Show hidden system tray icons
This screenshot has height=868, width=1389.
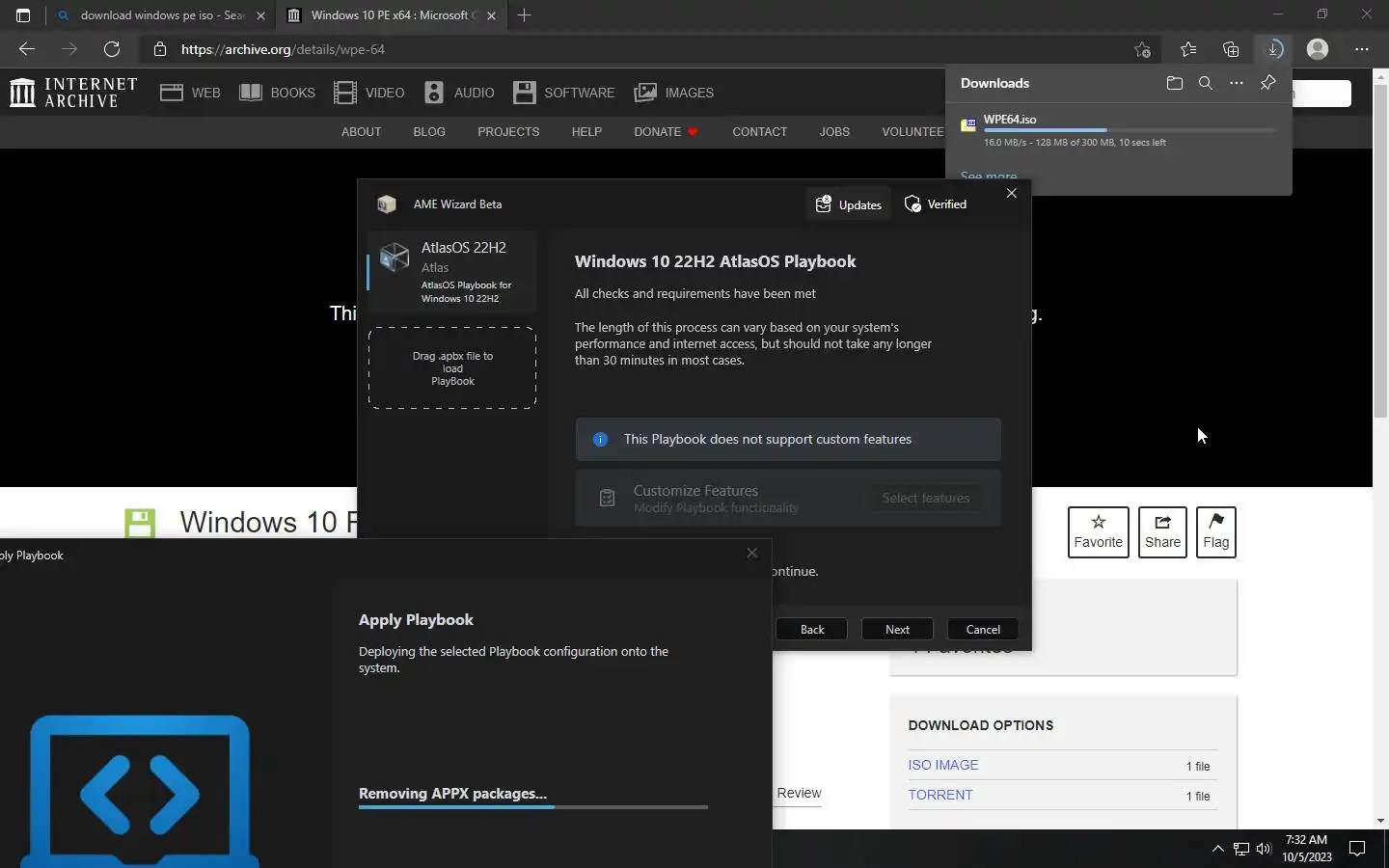click(1217, 849)
